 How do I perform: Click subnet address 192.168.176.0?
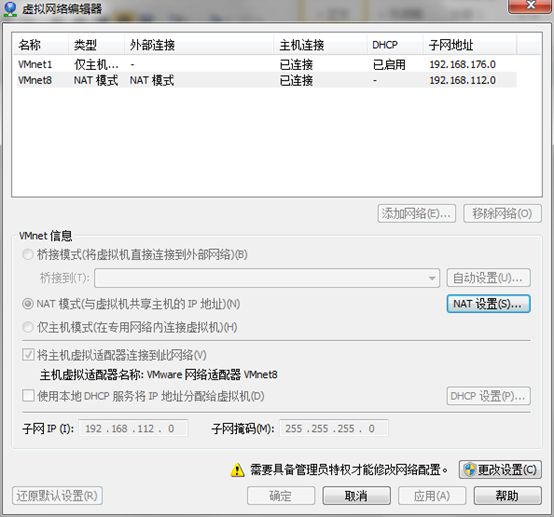tap(462, 64)
